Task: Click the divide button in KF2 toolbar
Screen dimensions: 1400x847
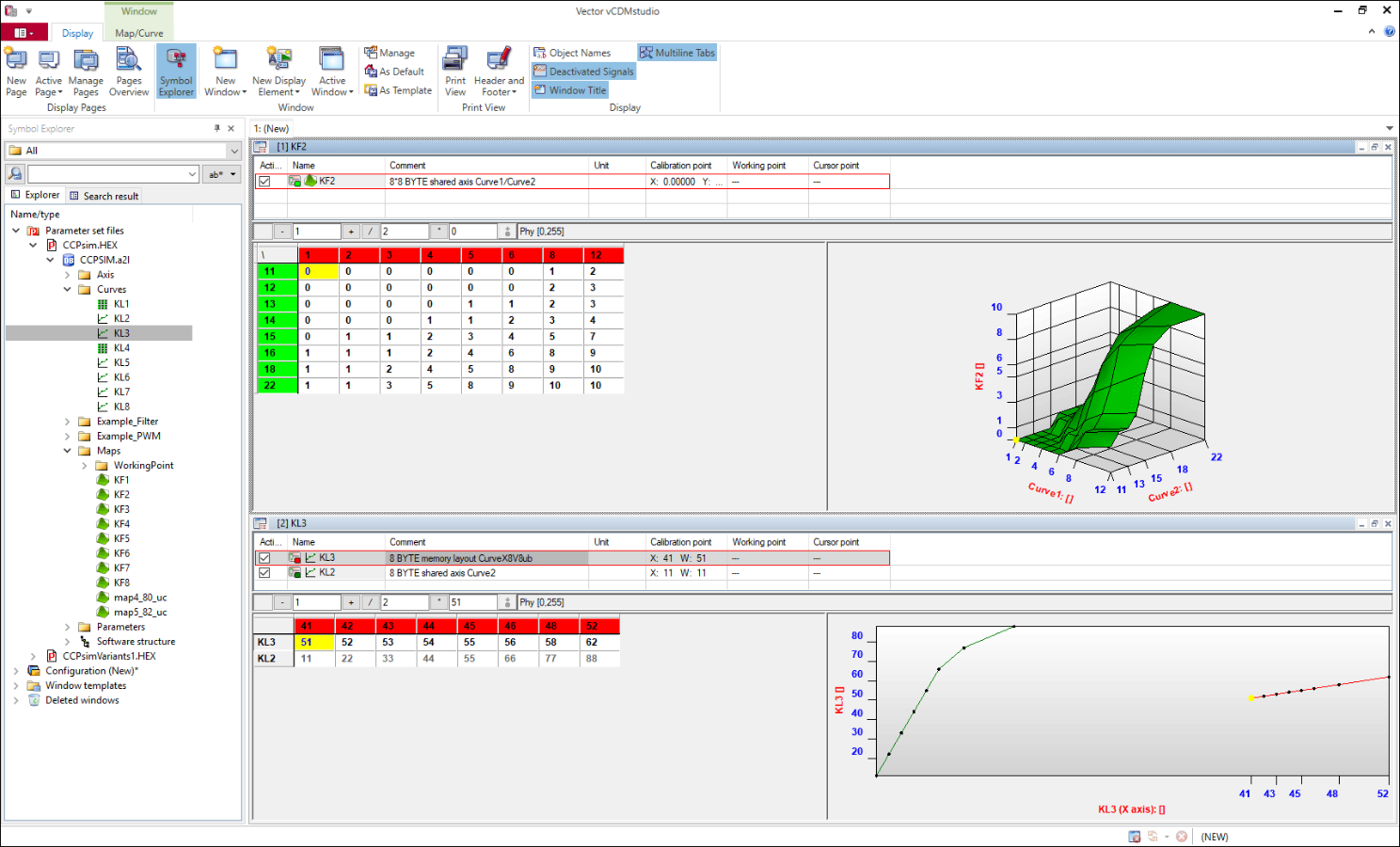Action: point(371,232)
